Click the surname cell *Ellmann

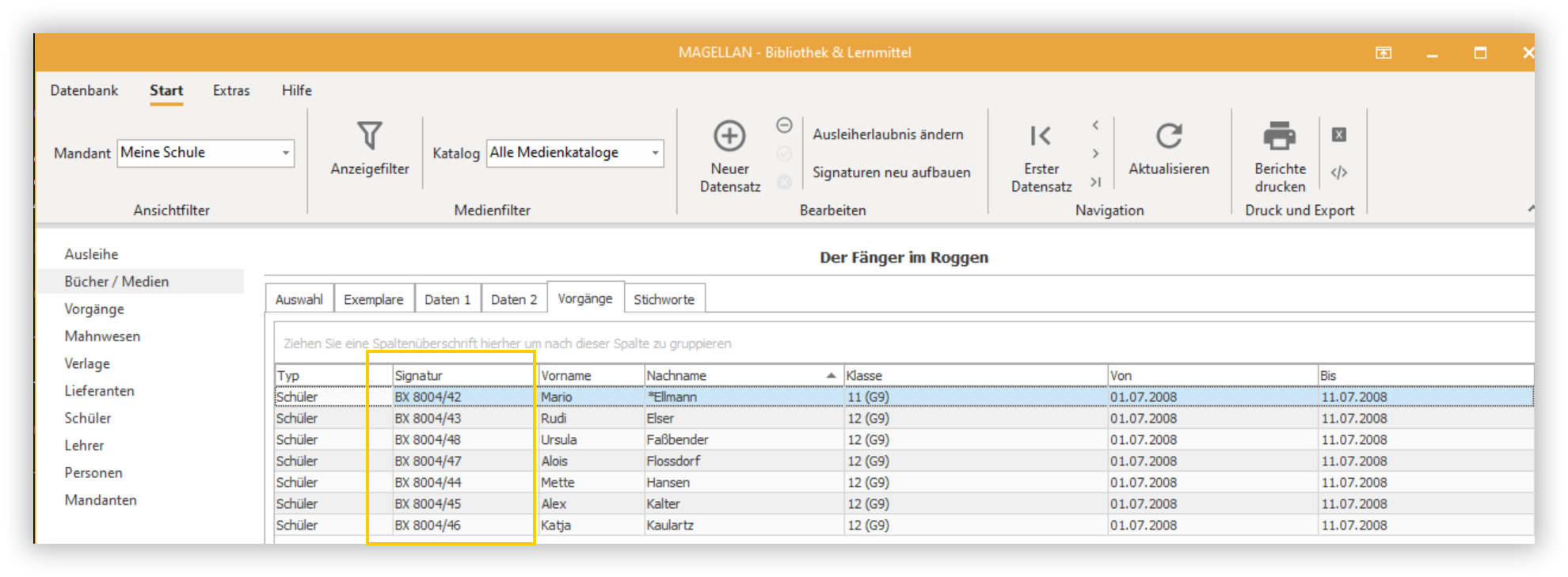744,397
